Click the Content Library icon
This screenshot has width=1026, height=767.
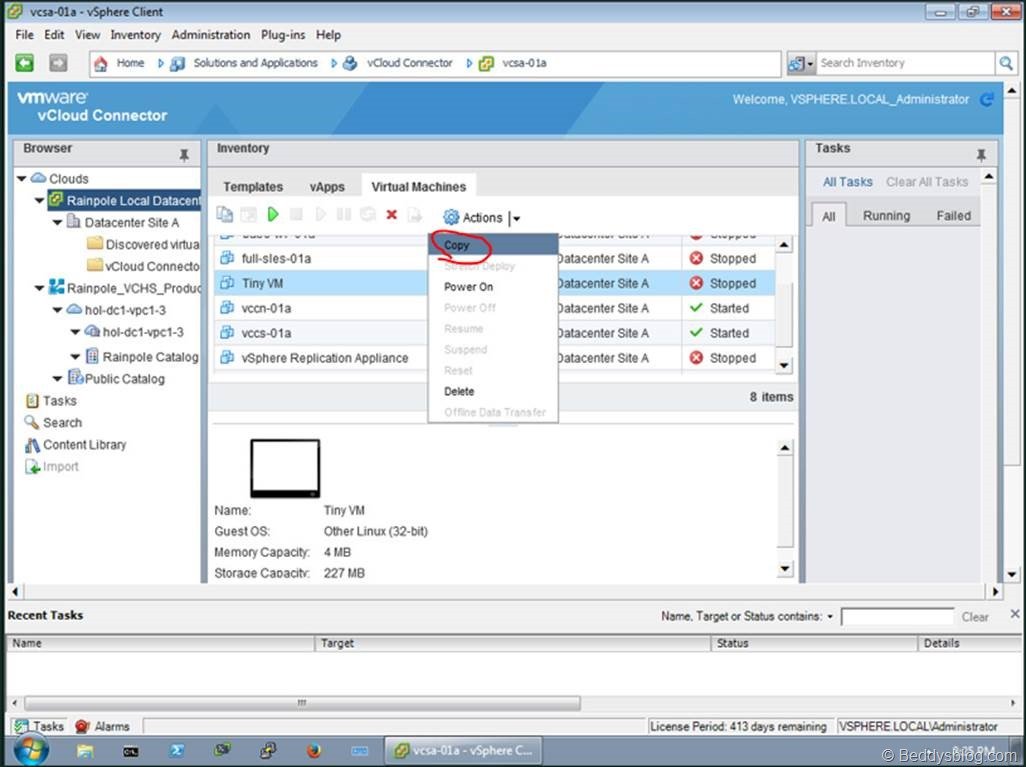32,445
